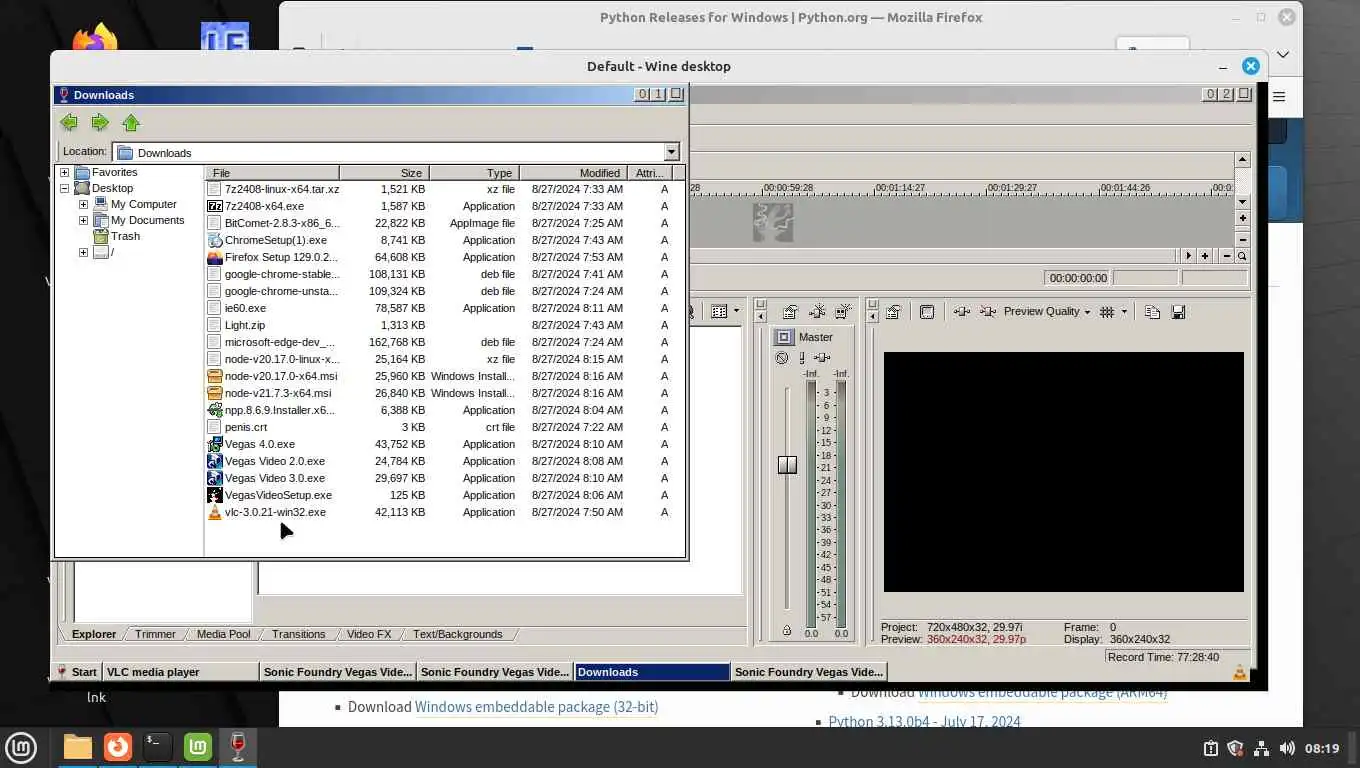Expand the My Documents node
The image size is (1360, 768).
(x=84, y=220)
